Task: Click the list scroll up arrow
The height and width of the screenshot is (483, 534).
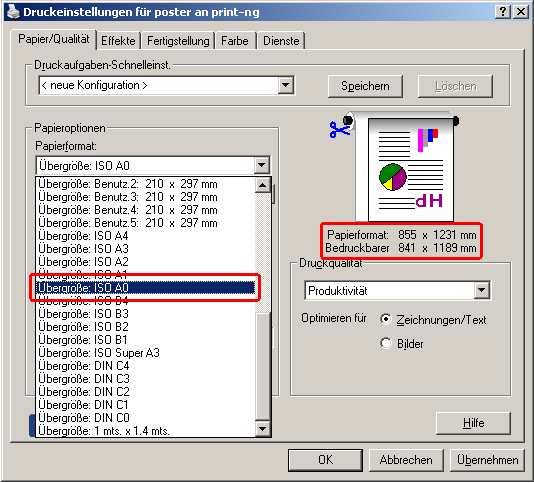Action: (x=262, y=185)
